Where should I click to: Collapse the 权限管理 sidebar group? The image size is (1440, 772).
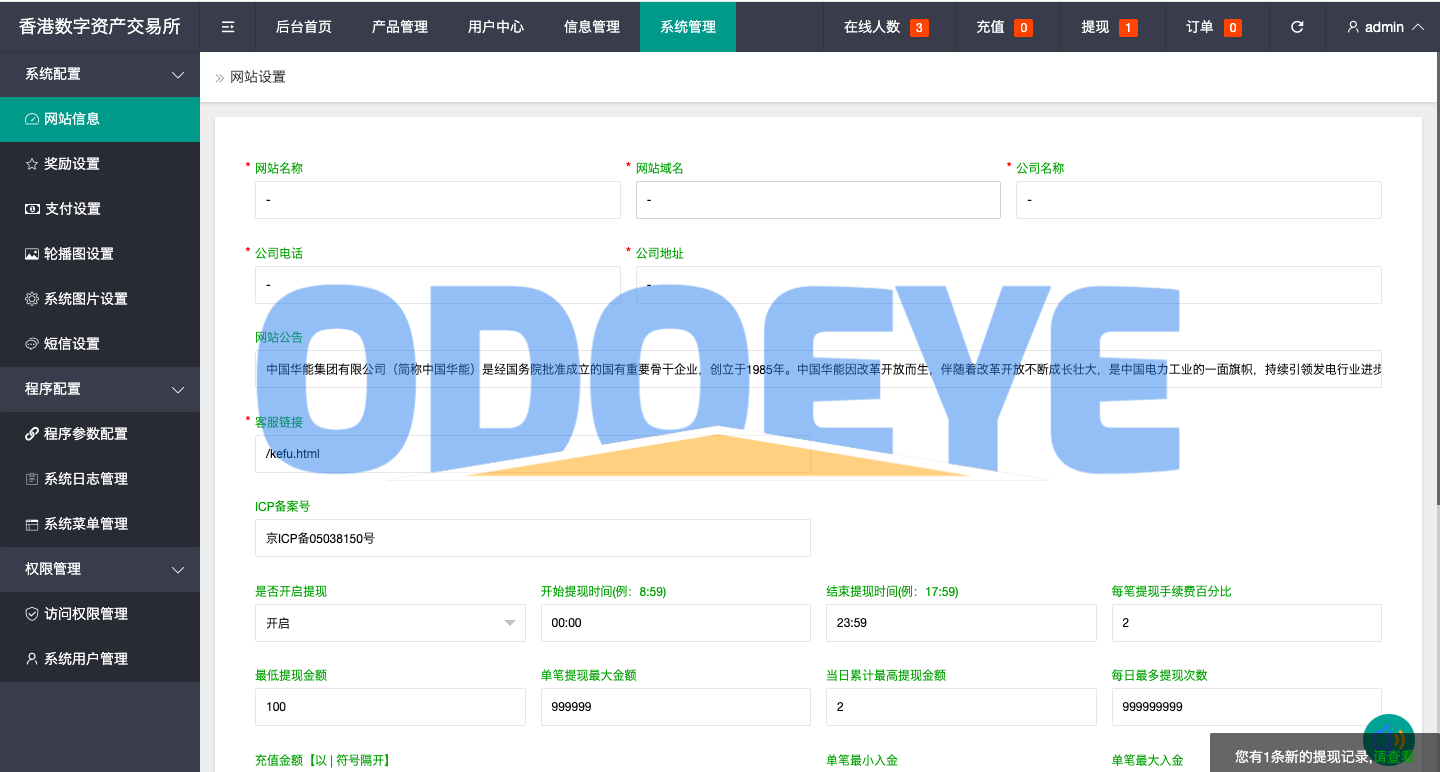point(178,570)
